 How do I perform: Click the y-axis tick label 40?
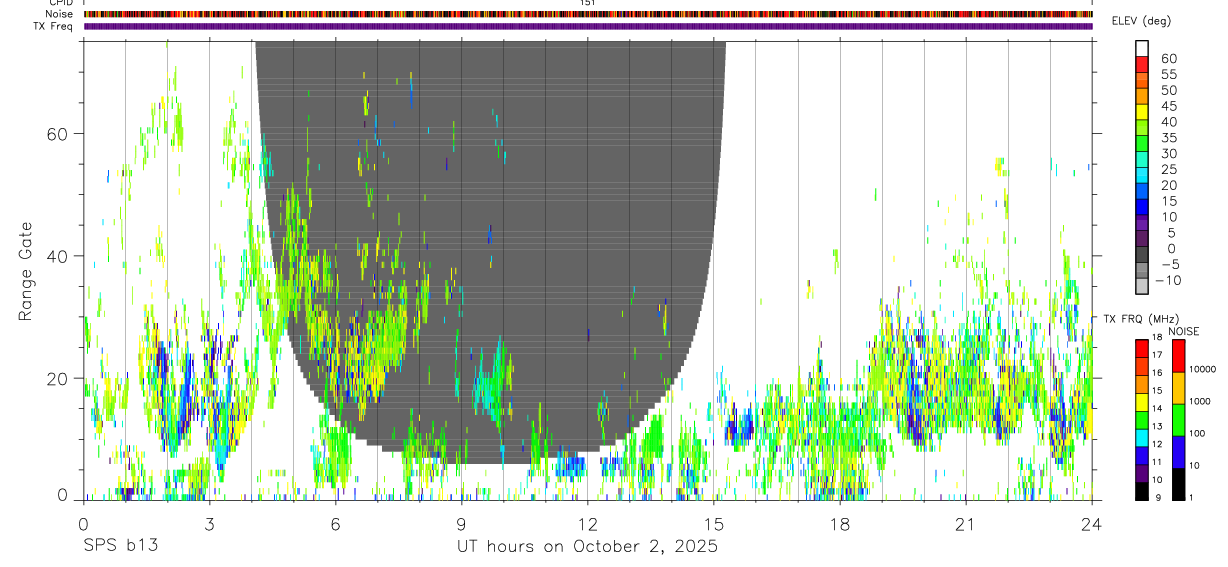(x=58, y=256)
